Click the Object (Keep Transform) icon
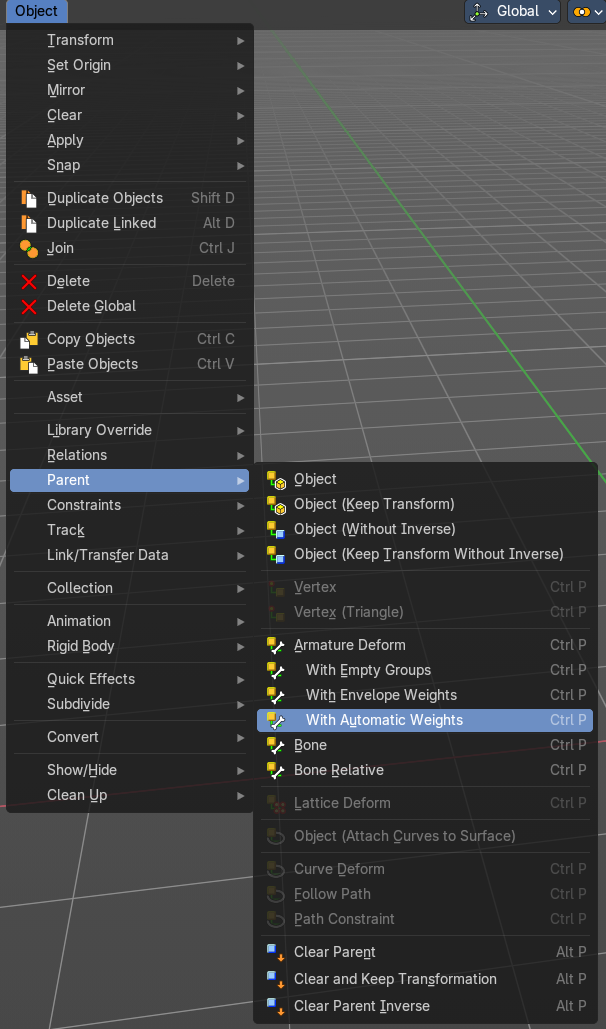The height and width of the screenshot is (1029, 606). [x=276, y=505]
